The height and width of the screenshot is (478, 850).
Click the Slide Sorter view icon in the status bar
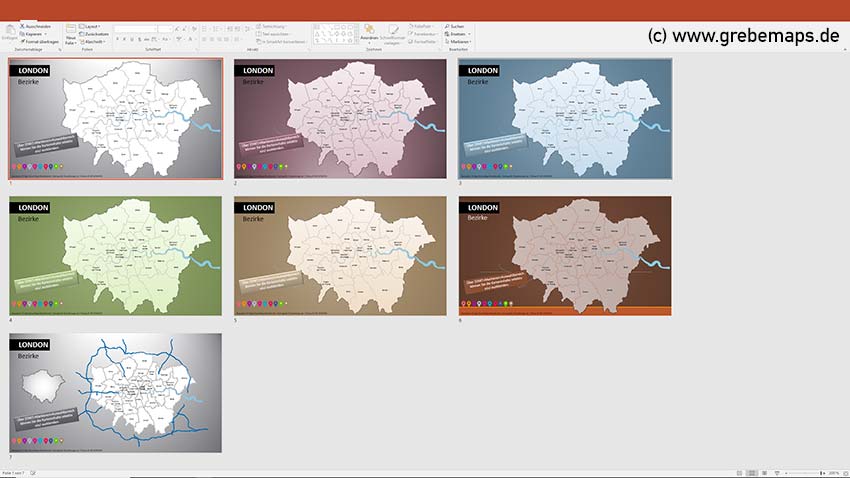pyautogui.click(x=751, y=473)
